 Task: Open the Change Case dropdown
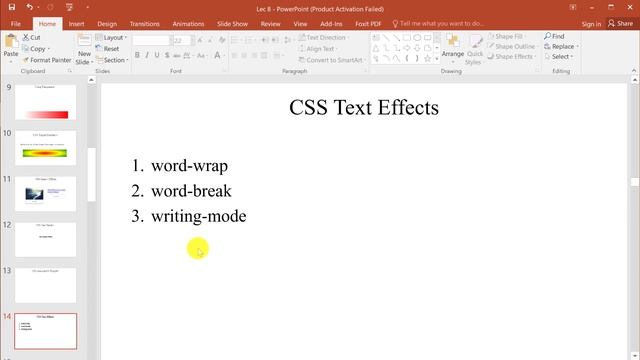[202, 55]
